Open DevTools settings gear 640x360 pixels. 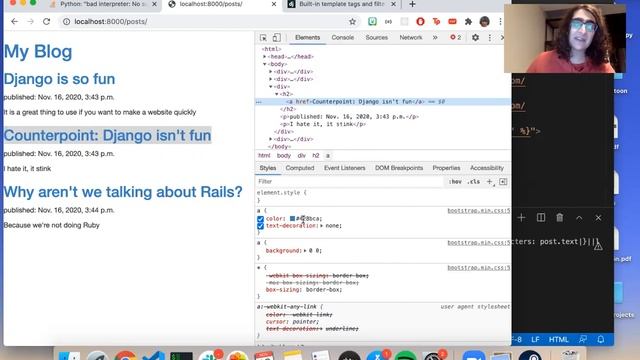coord(475,38)
